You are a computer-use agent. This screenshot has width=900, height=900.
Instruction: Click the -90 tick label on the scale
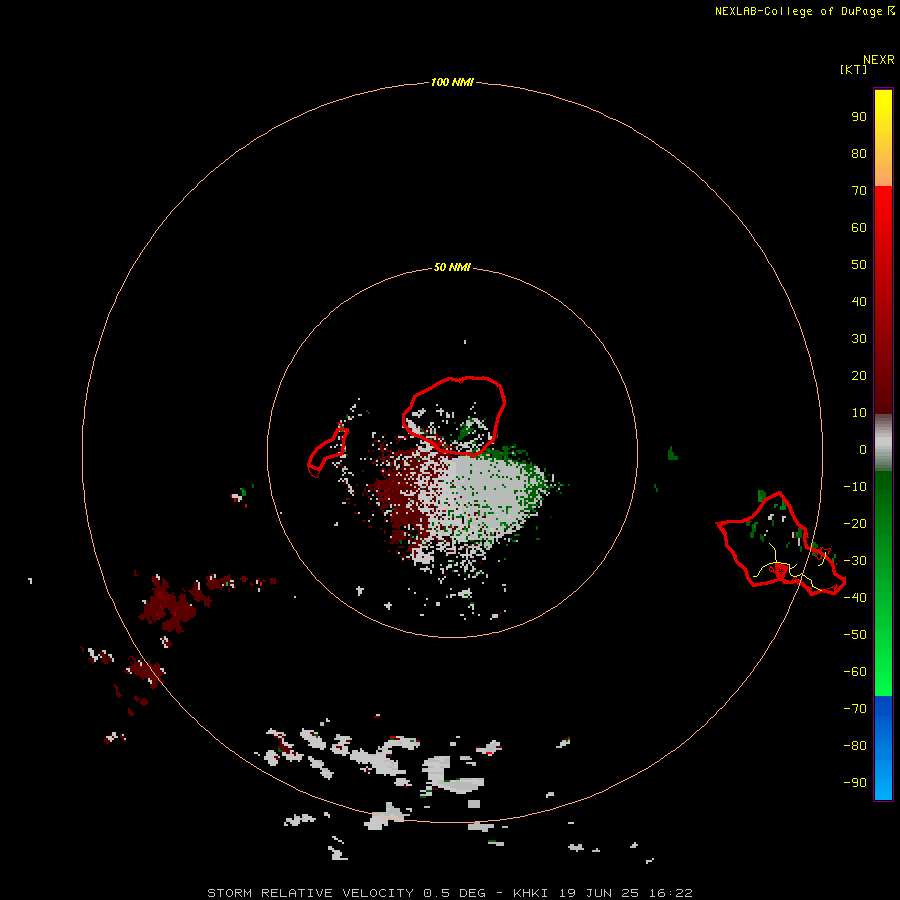[x=855, y=782]
